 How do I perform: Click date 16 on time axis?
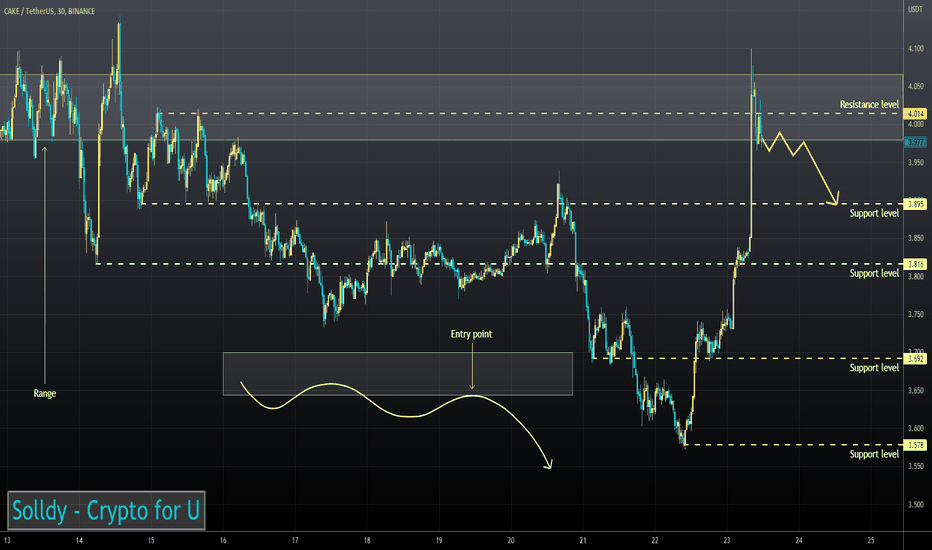click(x=223, y=540)
